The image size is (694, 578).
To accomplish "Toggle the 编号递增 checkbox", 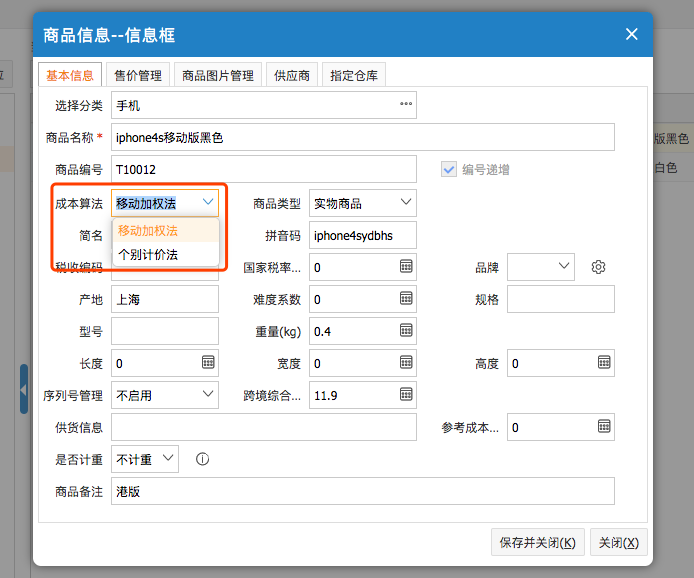I will tap(449, 169).
